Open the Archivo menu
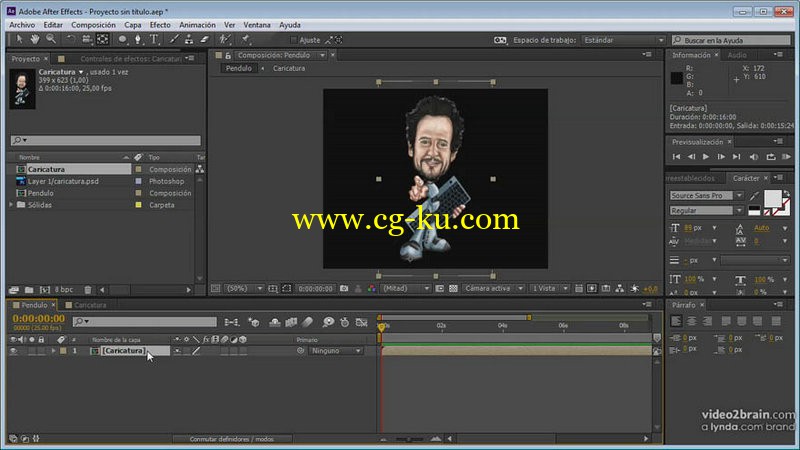The image size is (800, 450). pos(22,24)
